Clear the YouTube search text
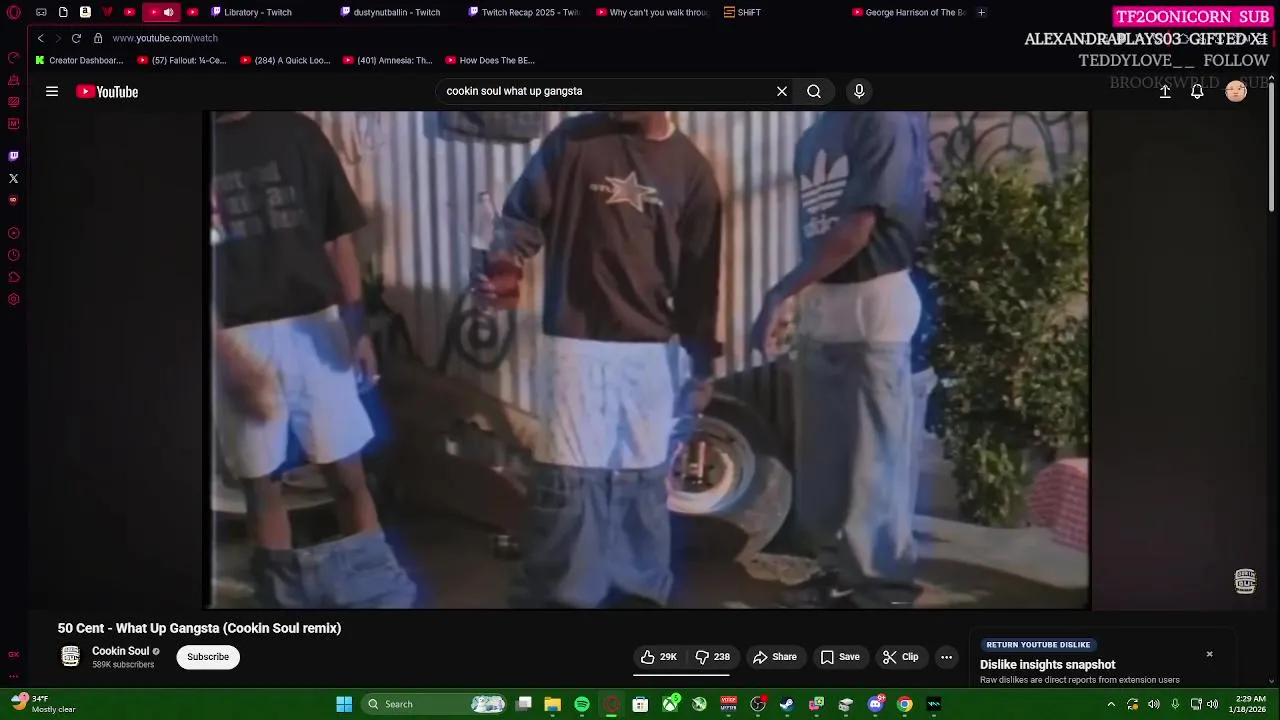 [x=782, y=91]
